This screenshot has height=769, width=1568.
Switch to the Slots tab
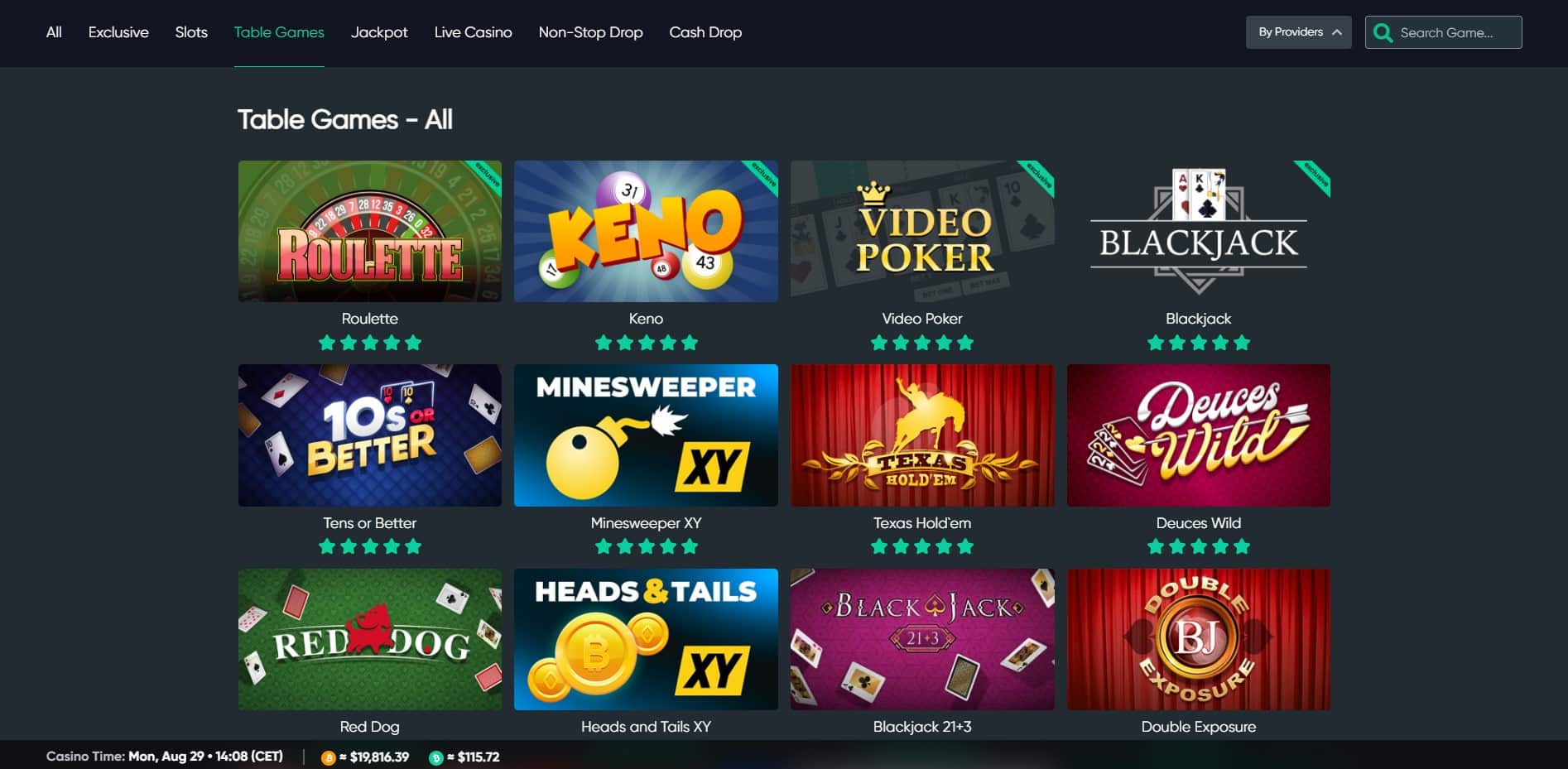tap(191, 32)
